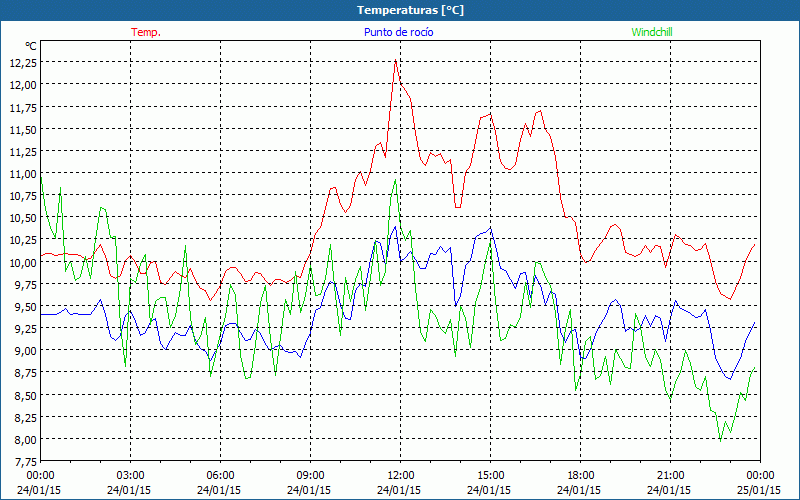The image size is (800, 500).
Task: Select the 11,75 y-axis value
Action: [x=23, y=107]
